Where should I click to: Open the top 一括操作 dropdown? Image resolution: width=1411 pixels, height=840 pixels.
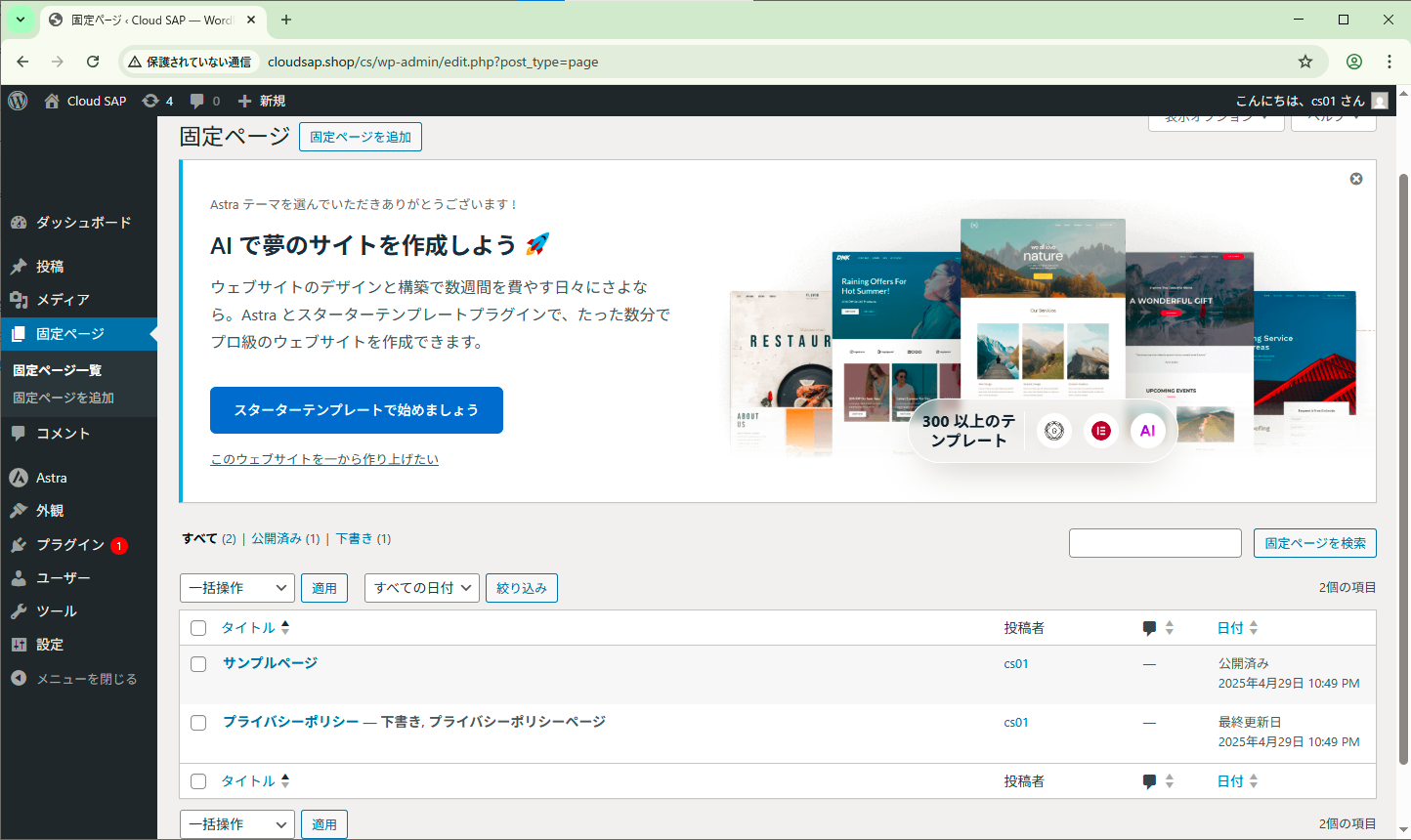click(x=237, y=588)
